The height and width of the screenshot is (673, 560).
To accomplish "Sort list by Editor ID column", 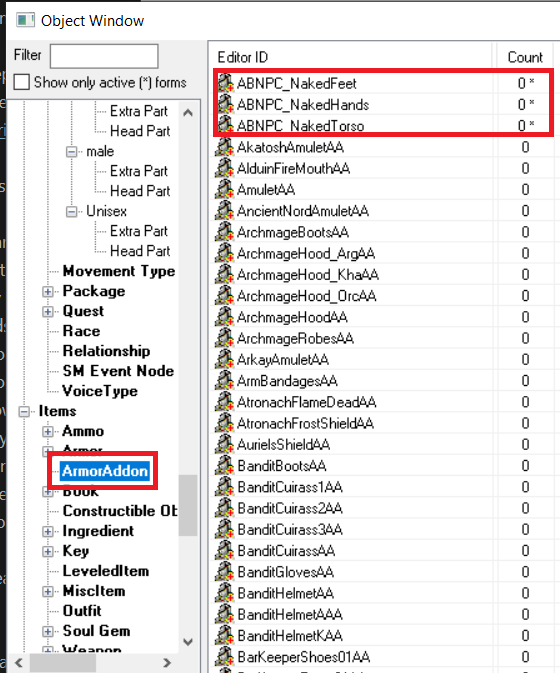I will coord(352,57).
